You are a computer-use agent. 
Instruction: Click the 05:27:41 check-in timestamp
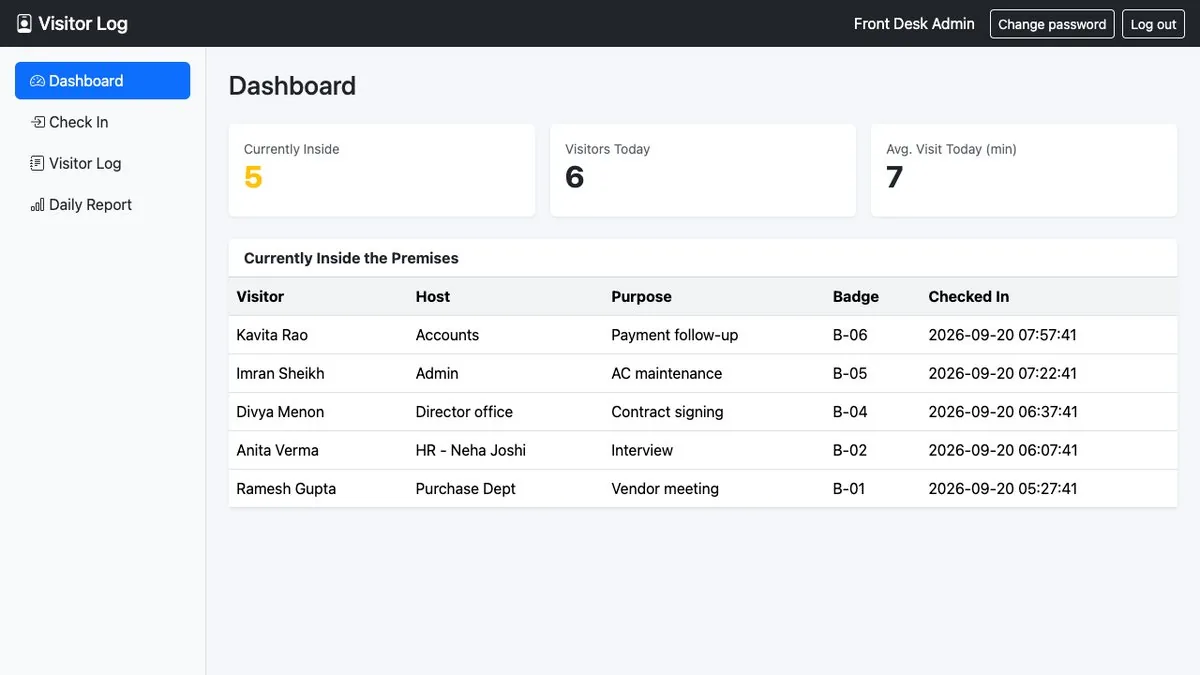1003,489
